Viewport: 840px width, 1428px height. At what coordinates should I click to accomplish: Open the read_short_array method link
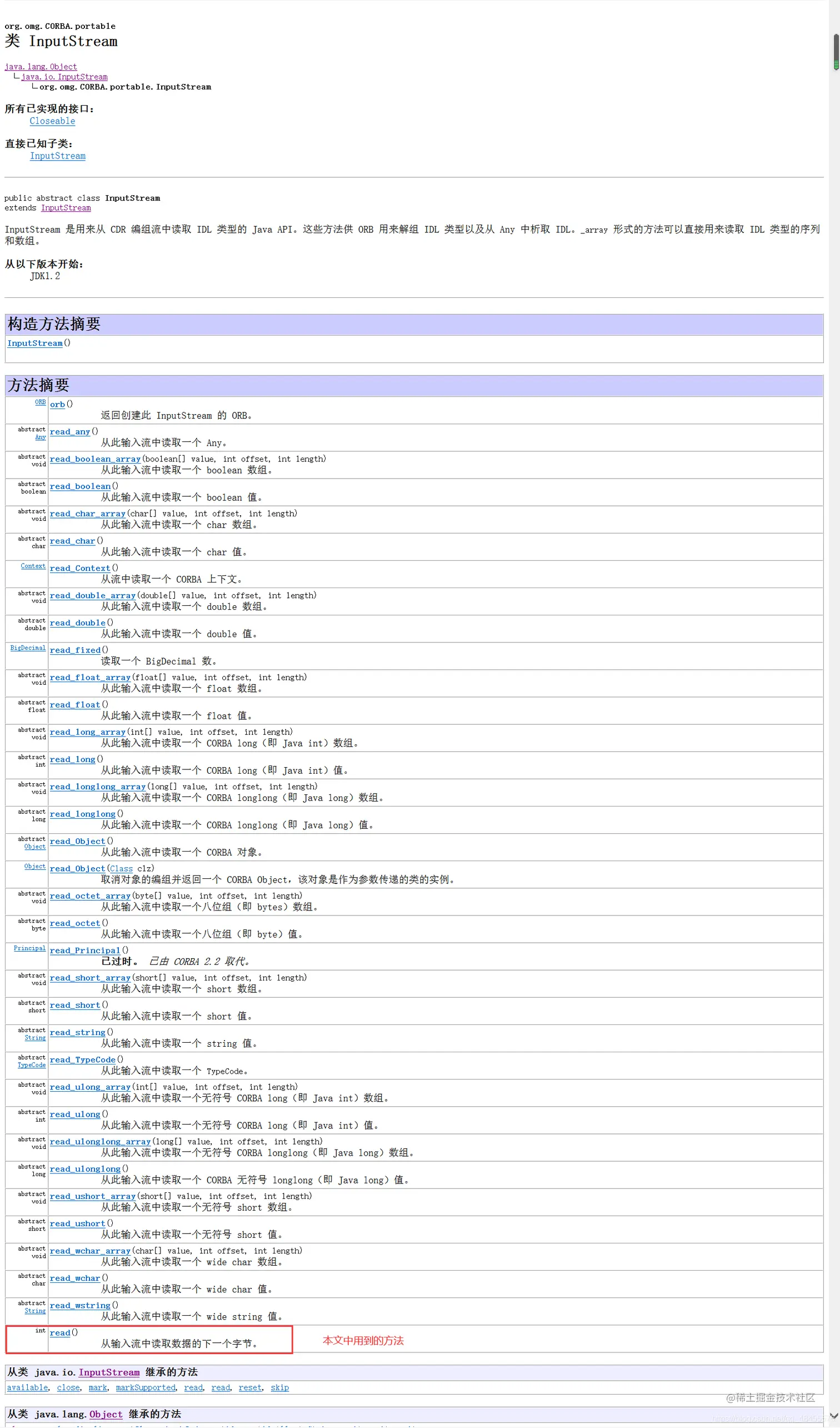pos(90,978)
